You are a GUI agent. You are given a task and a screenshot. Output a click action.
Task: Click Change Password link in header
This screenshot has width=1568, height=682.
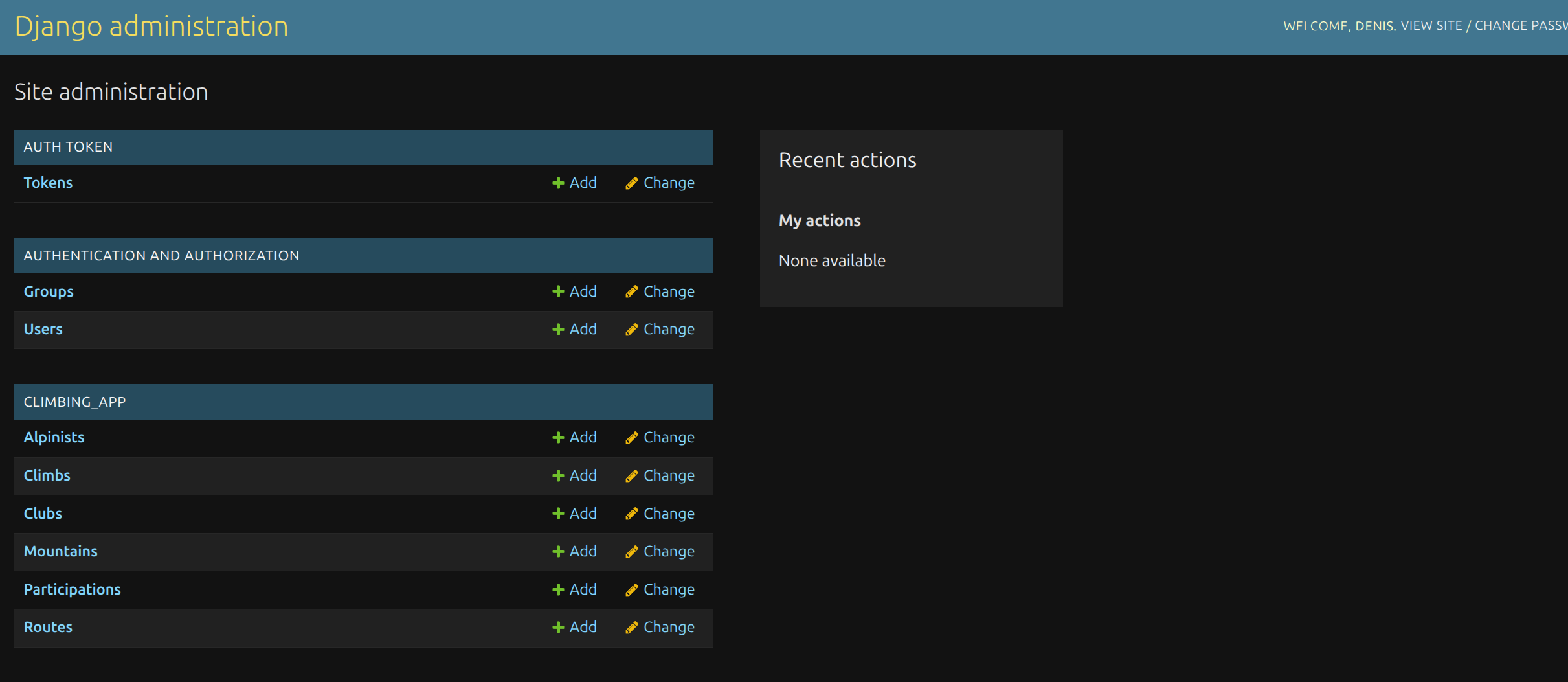(1520, 26)
